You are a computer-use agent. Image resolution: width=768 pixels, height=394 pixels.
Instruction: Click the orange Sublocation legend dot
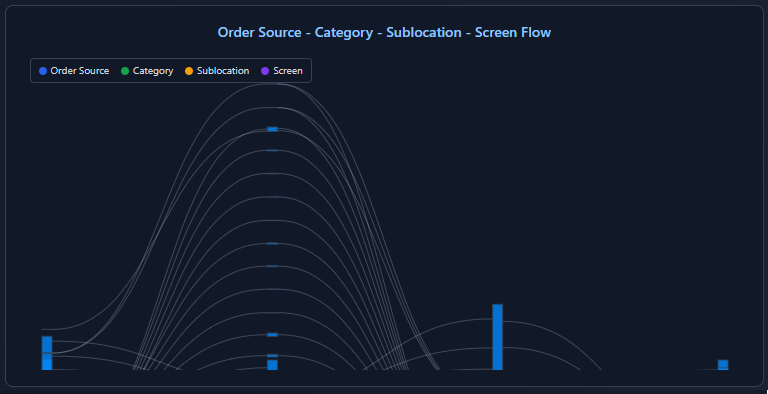pos(189,71)
